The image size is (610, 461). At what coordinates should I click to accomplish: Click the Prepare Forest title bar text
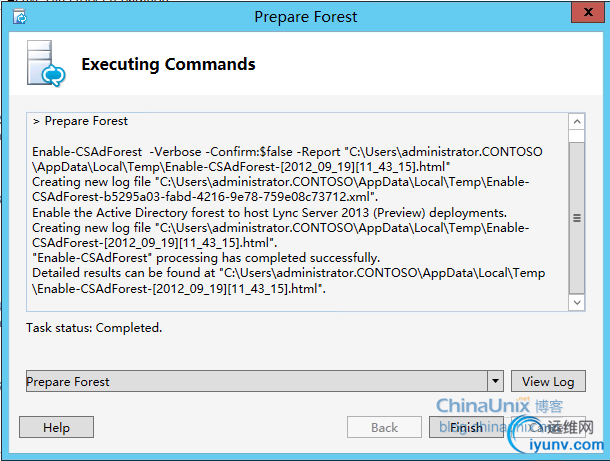(305, 17)
